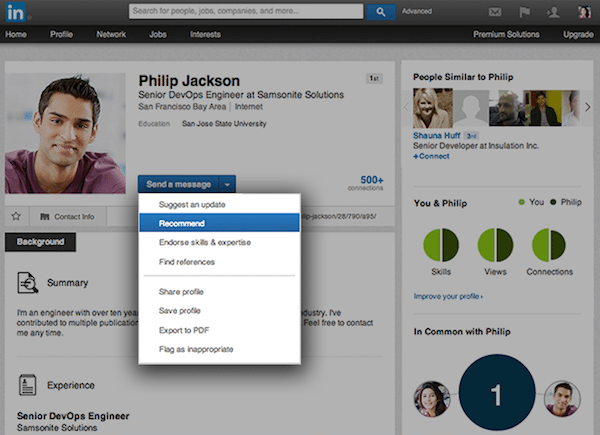
Task: Select Endorse skills & expertise option
Action: click(220, 242)
